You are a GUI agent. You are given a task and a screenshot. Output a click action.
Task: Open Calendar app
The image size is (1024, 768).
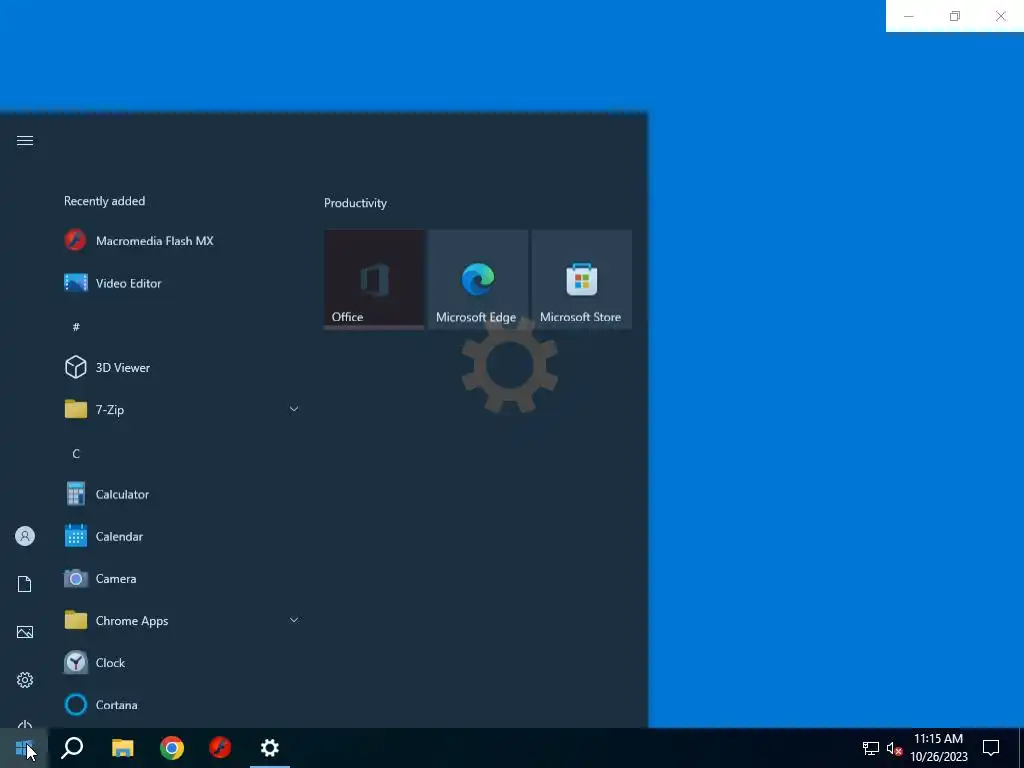[182, 536]
